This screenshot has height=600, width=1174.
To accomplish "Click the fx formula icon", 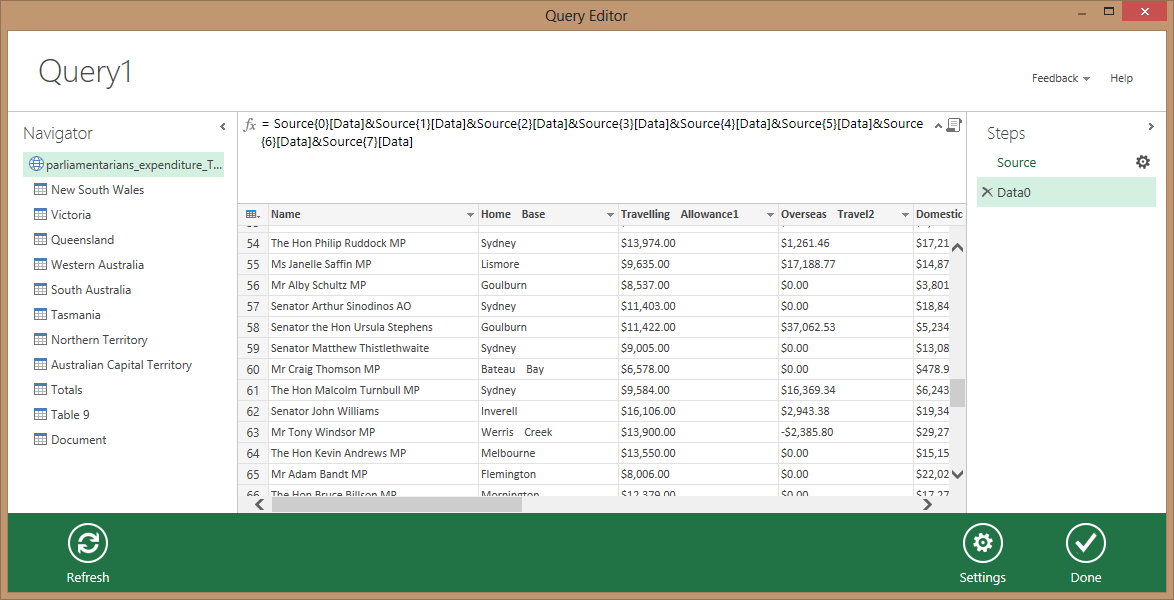I will pos(250,125).
